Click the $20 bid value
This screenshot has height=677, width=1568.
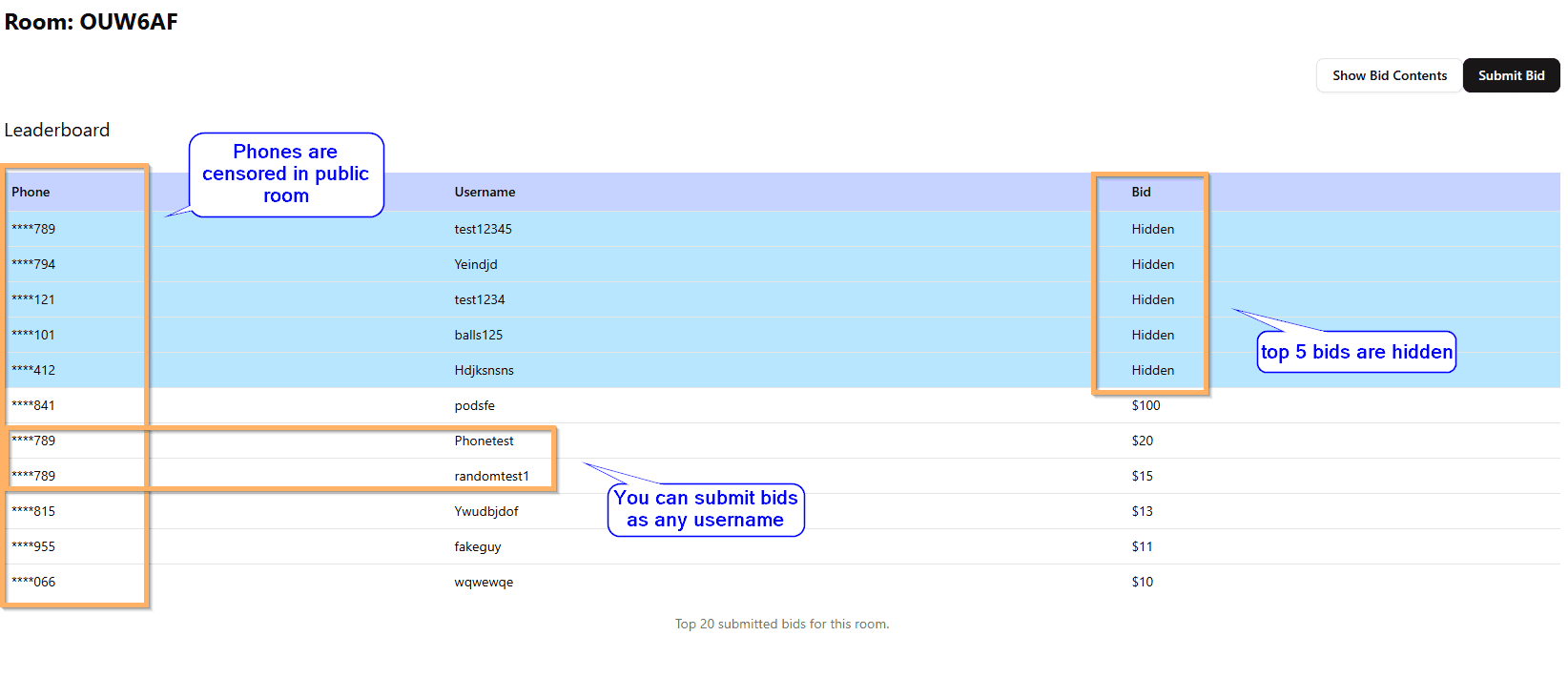[x=1142, y=441]
